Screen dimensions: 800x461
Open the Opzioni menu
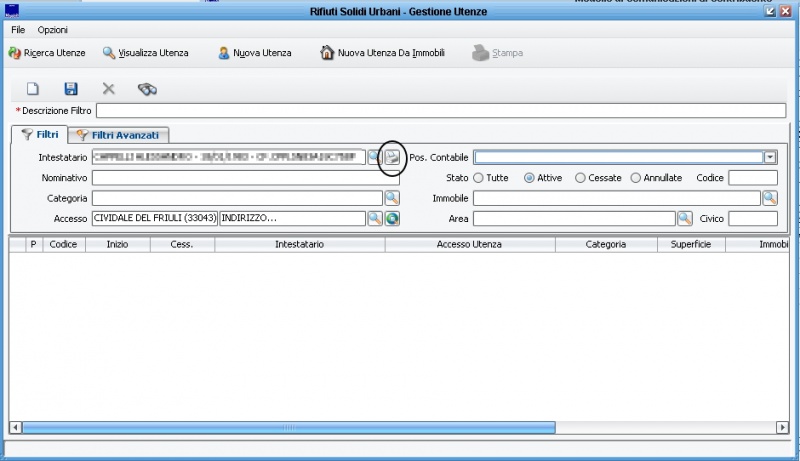53,30
